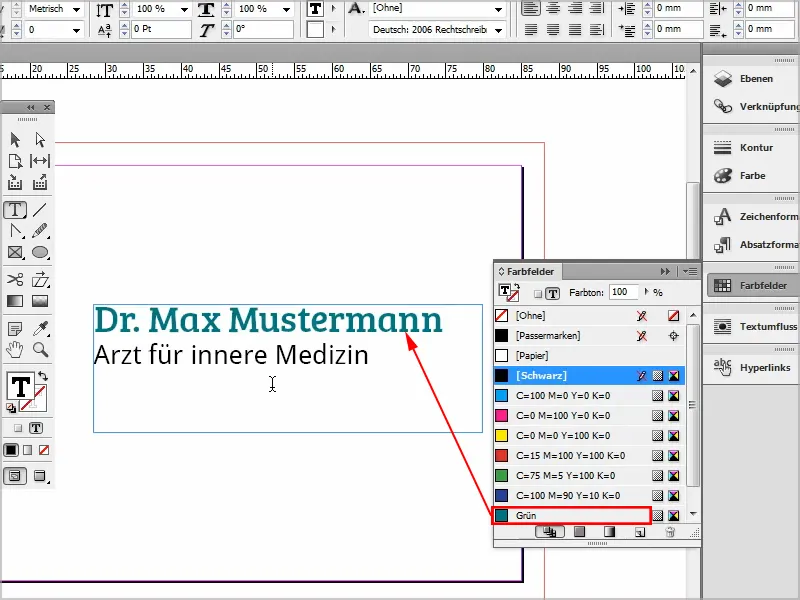
Task: Select the Gradient Swatch tool
Action: [x=15, y=301]
